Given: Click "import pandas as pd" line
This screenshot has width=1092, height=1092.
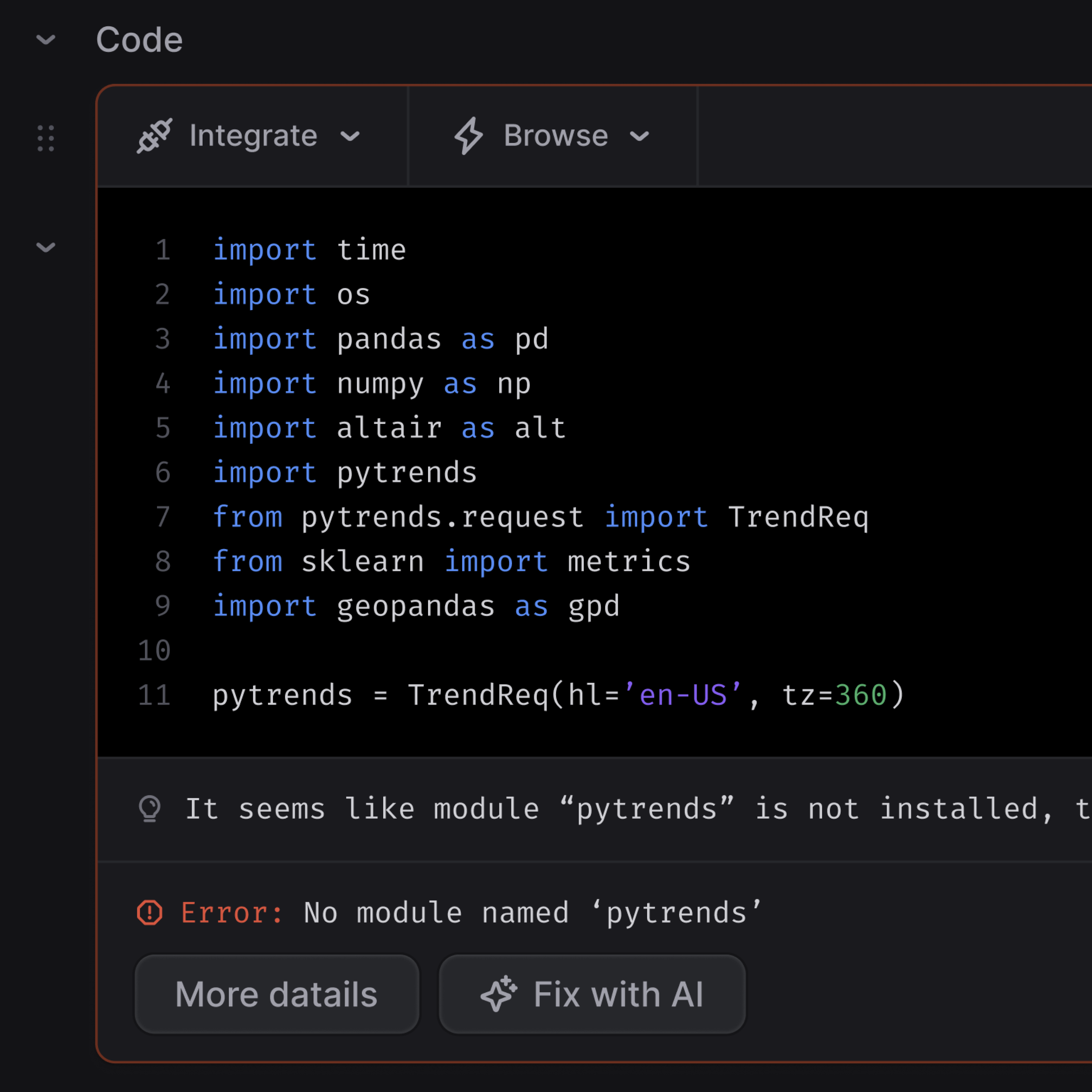Looking at the screenshot, I should [x=381, y=339].
